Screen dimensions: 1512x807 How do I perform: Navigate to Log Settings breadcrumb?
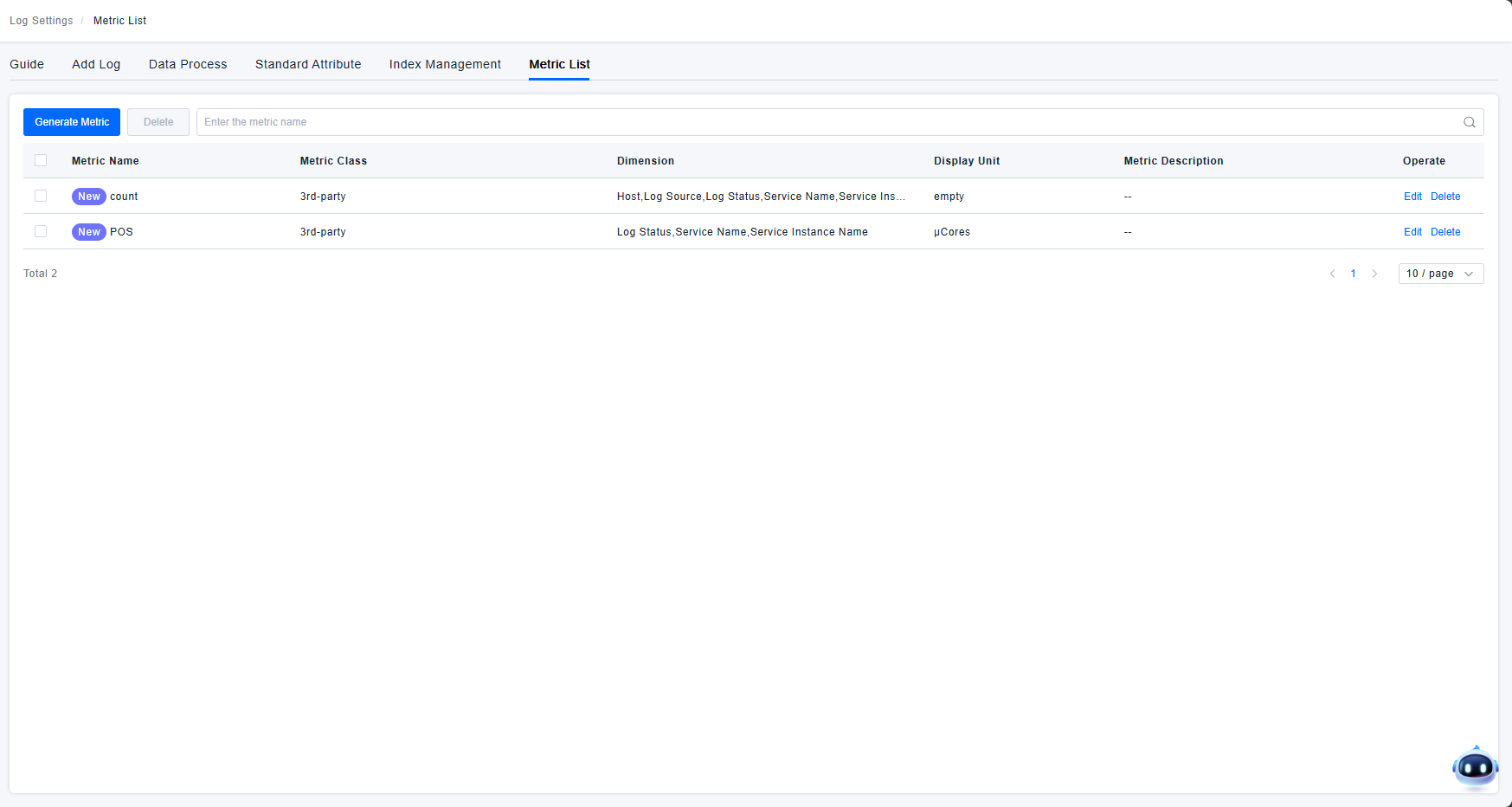click(x=42, y=21)
